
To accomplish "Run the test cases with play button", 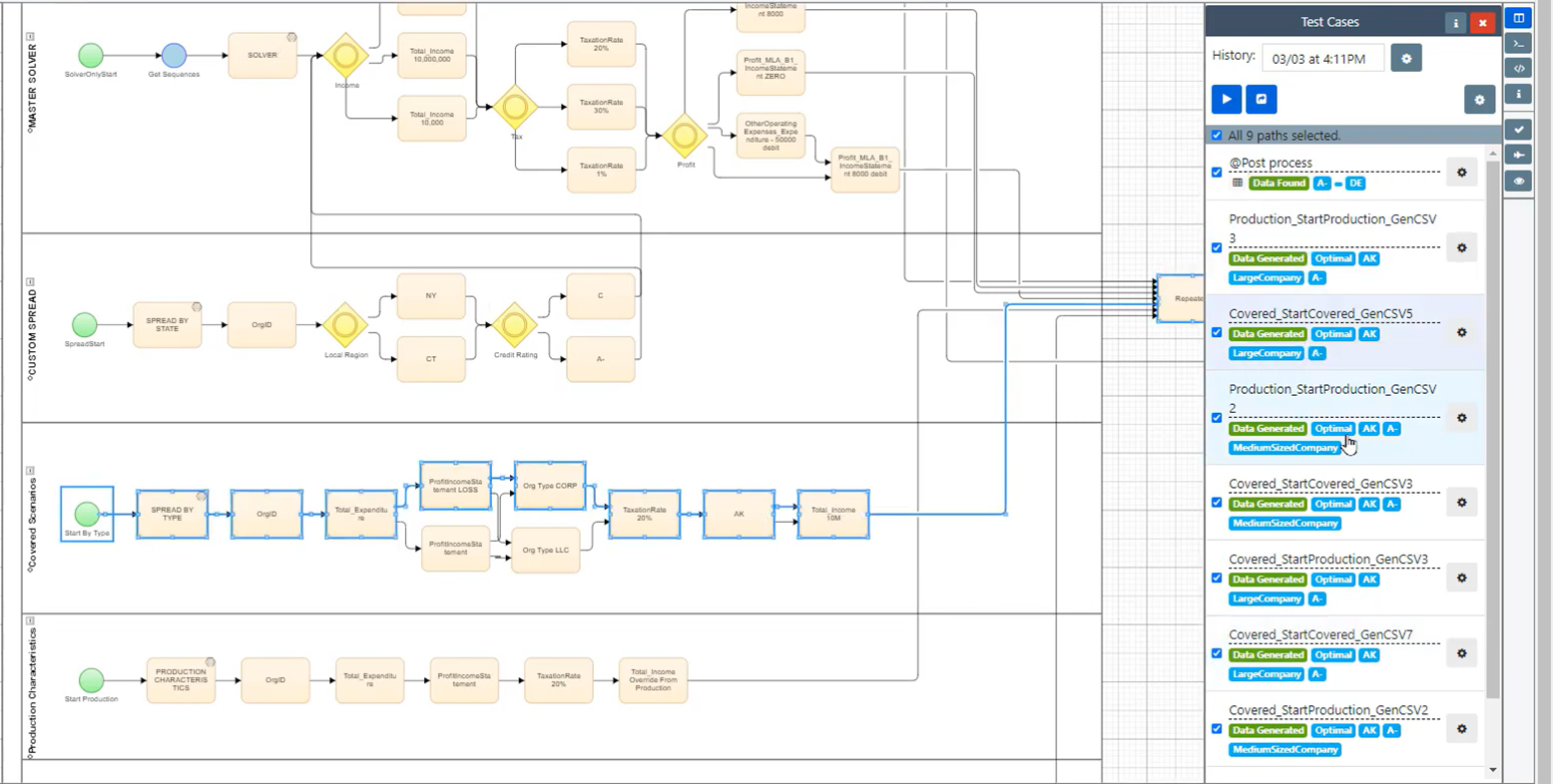I will (1227, 99).
